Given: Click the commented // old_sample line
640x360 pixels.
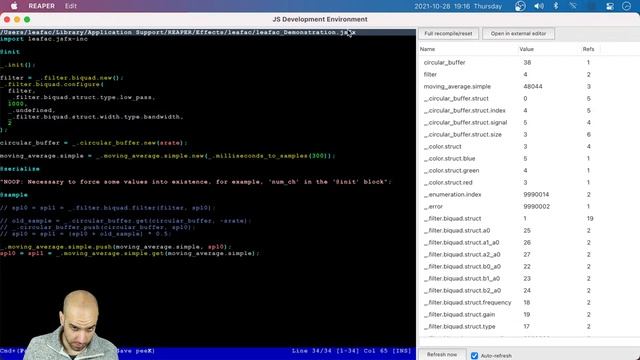Looking at the screenshot, I should 126,221.
